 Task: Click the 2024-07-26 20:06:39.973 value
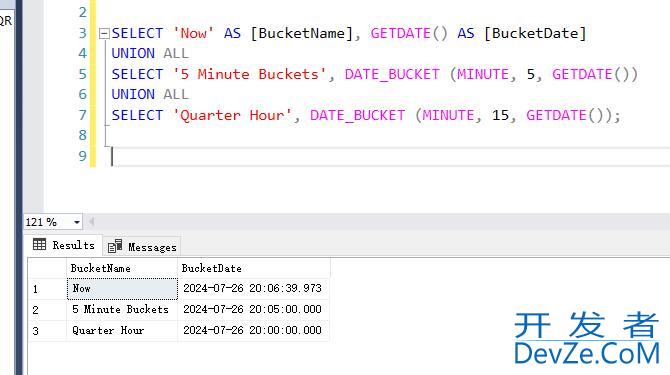coord(253,289)
